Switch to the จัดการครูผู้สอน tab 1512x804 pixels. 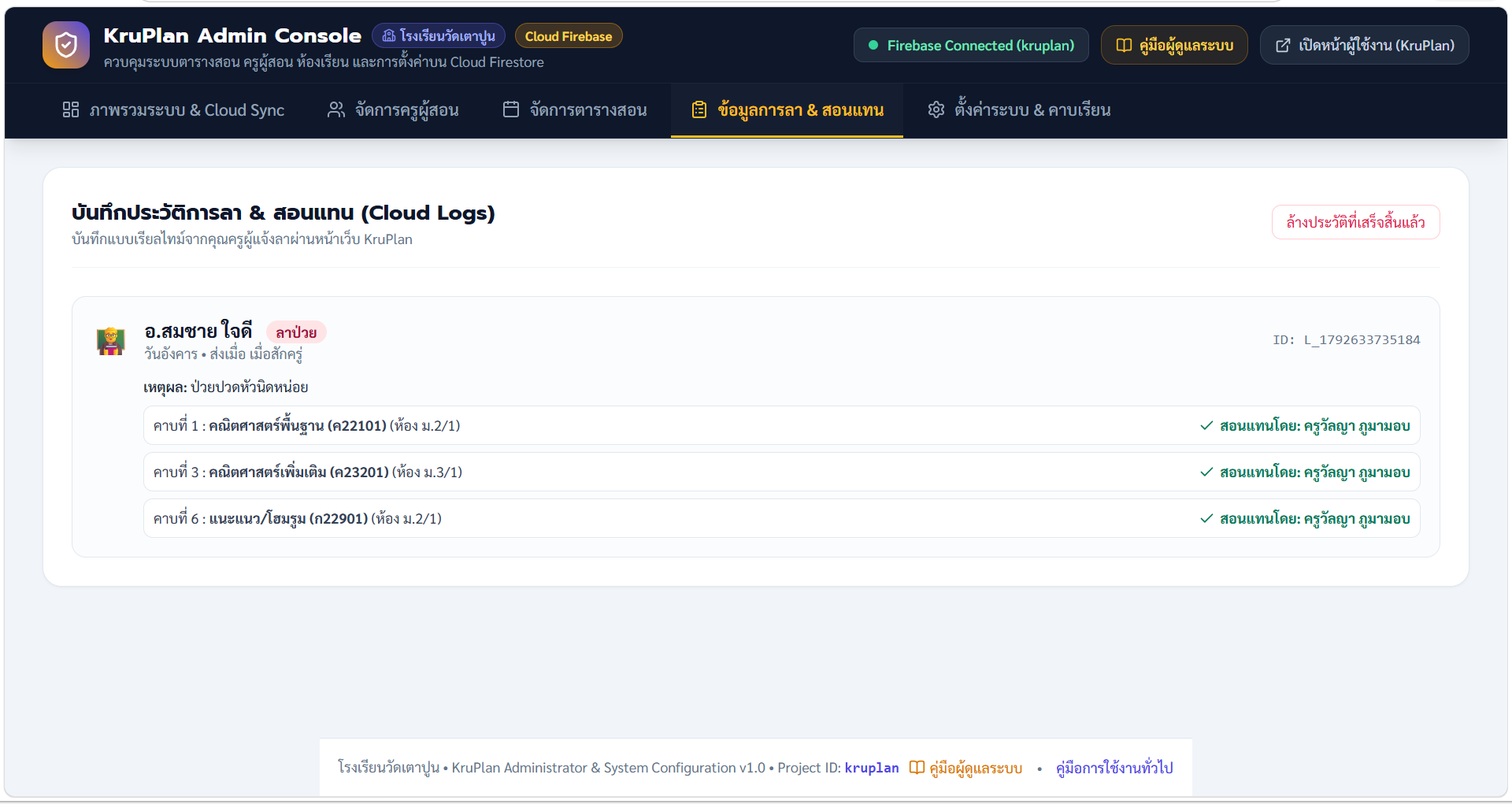(x=393, y=110)
